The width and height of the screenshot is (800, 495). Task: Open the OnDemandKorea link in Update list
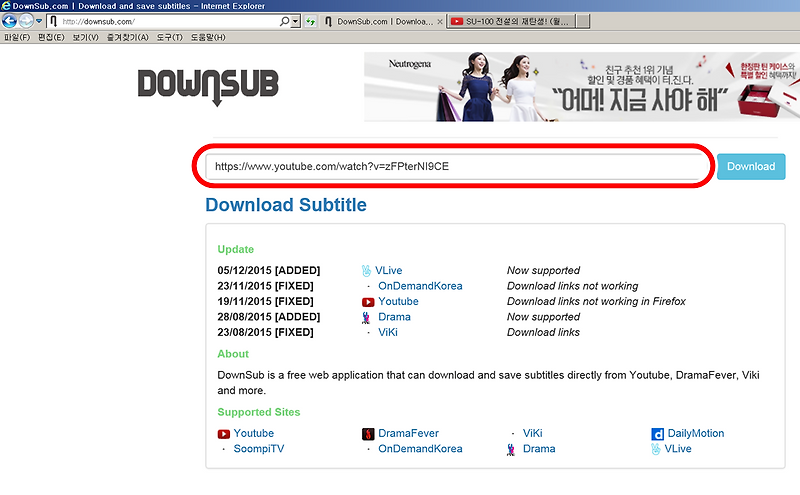420,286
